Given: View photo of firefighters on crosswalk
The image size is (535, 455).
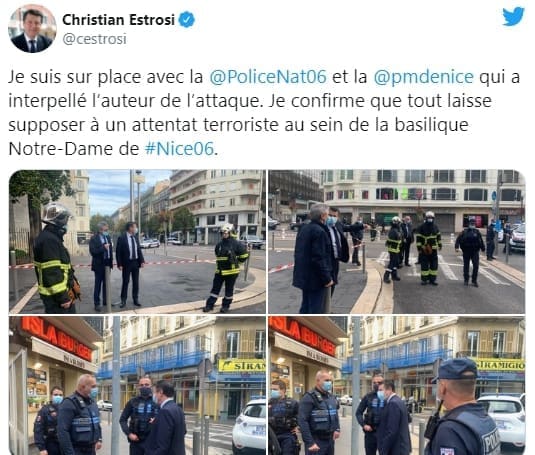Looking at the screenshot, I should [x=397, y=241].
